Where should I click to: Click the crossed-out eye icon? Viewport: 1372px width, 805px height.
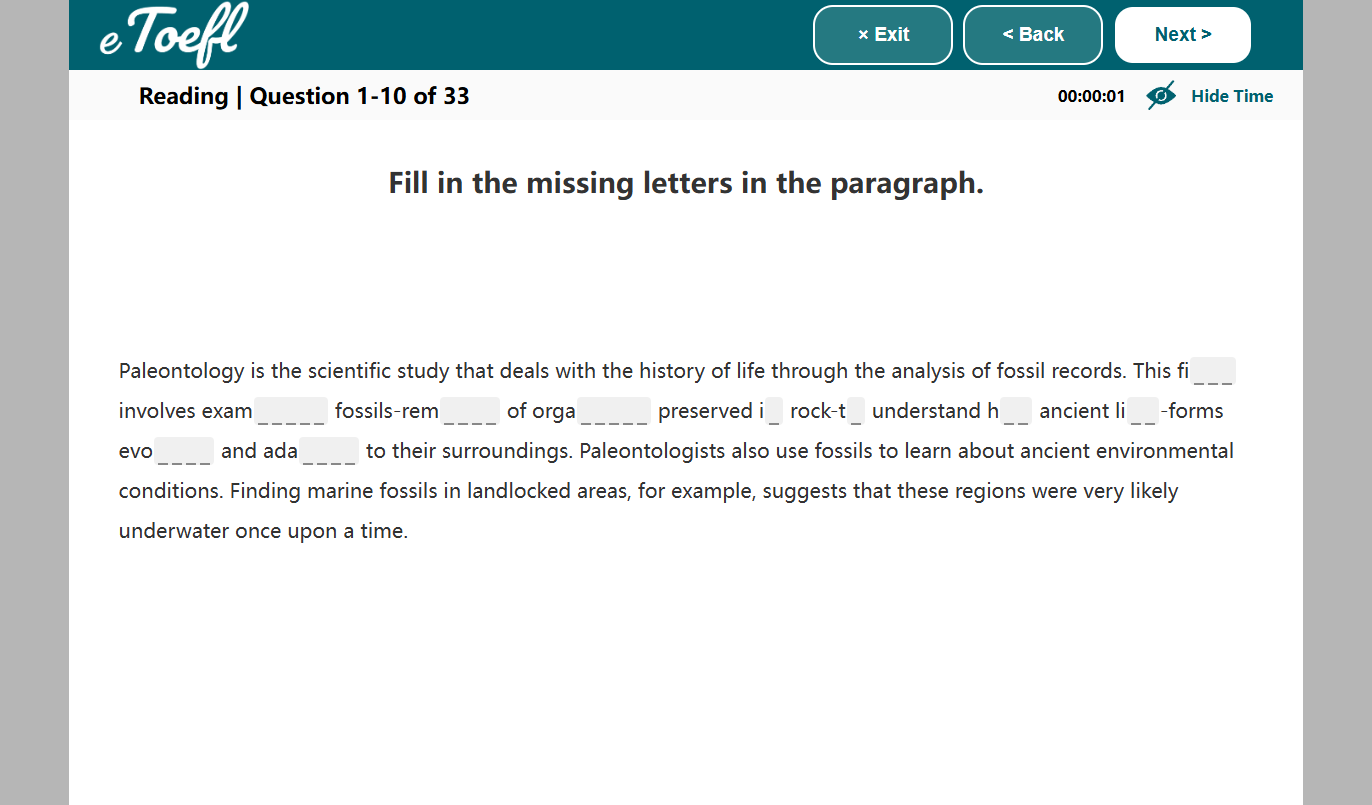click(1161, 95)
